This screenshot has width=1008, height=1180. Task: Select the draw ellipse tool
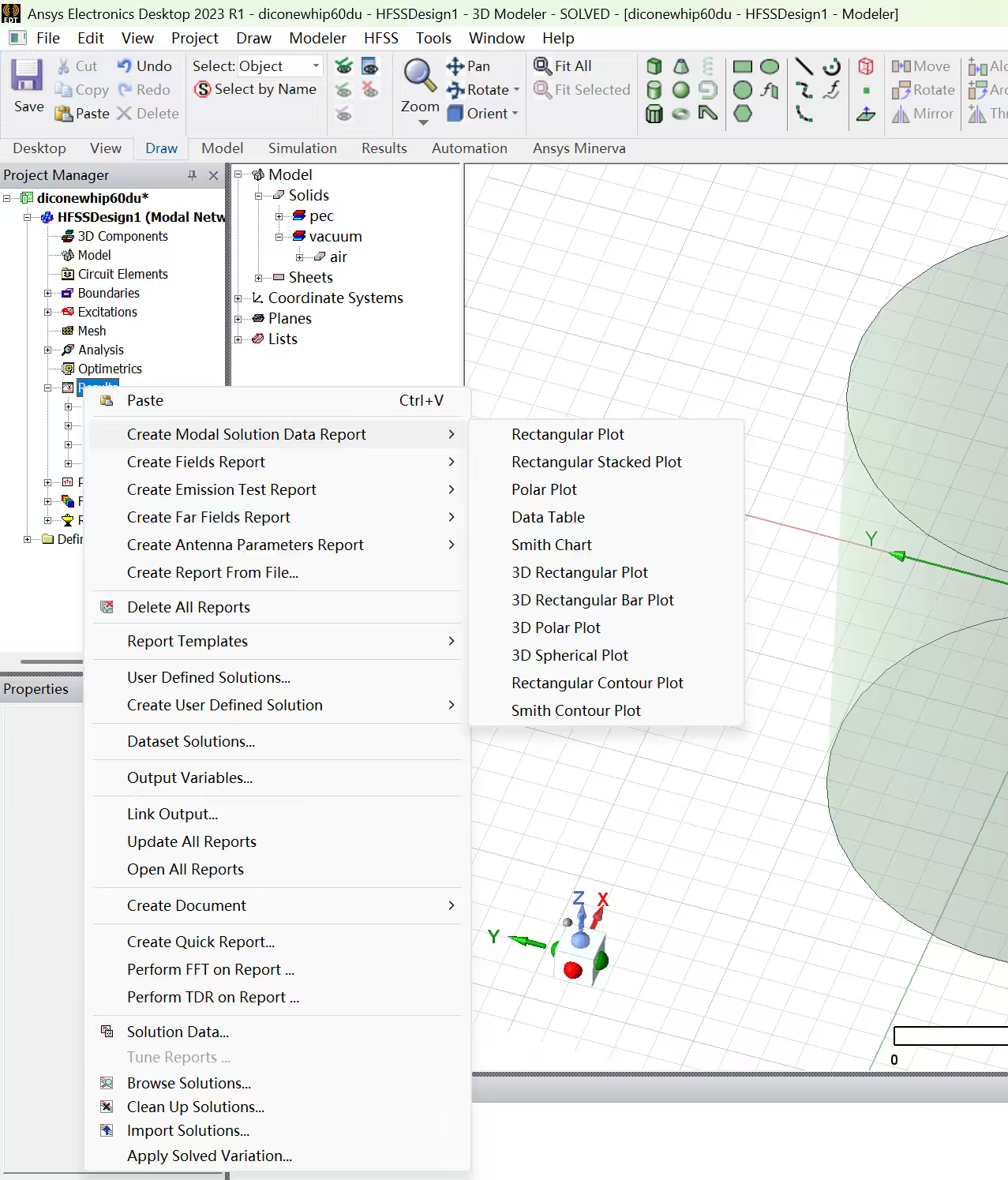coord(770,66)
